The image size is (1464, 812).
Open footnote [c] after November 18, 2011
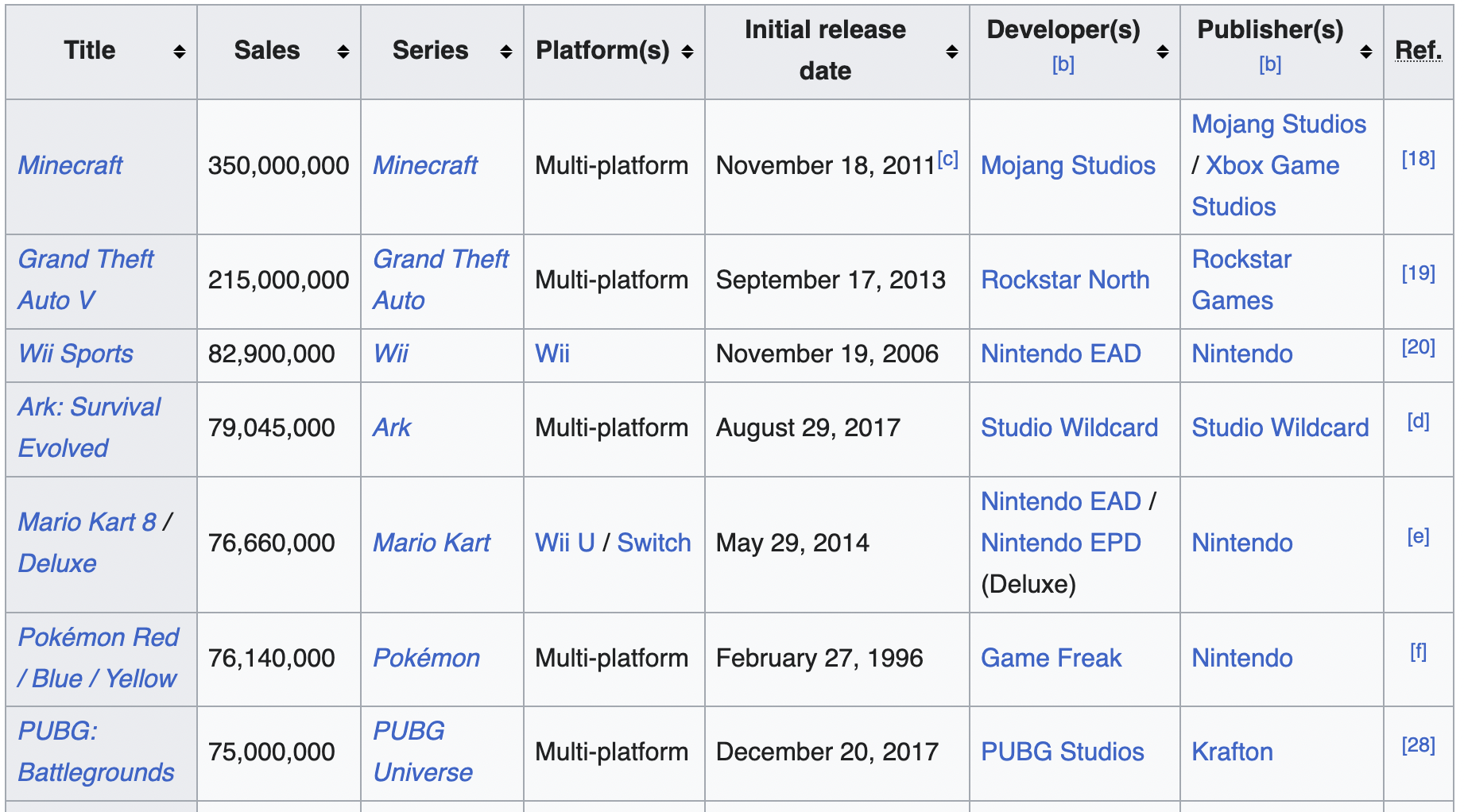click(948, 159)
